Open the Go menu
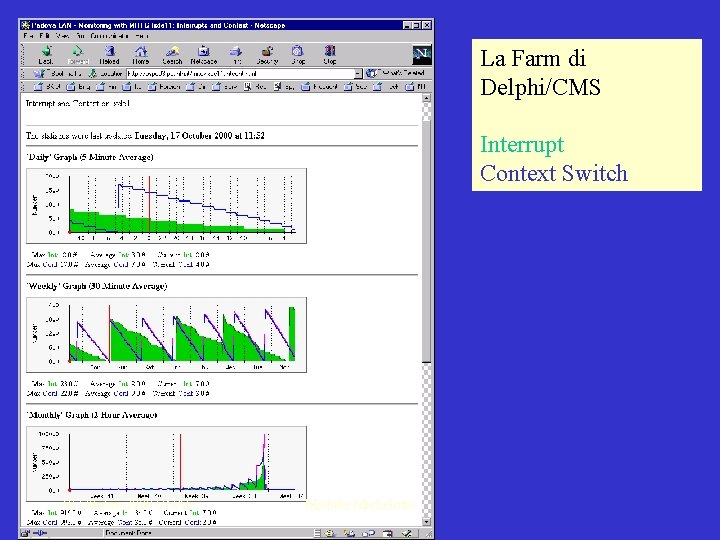The width and height of the screenshot is (720, 540). (x=80, y=36)
